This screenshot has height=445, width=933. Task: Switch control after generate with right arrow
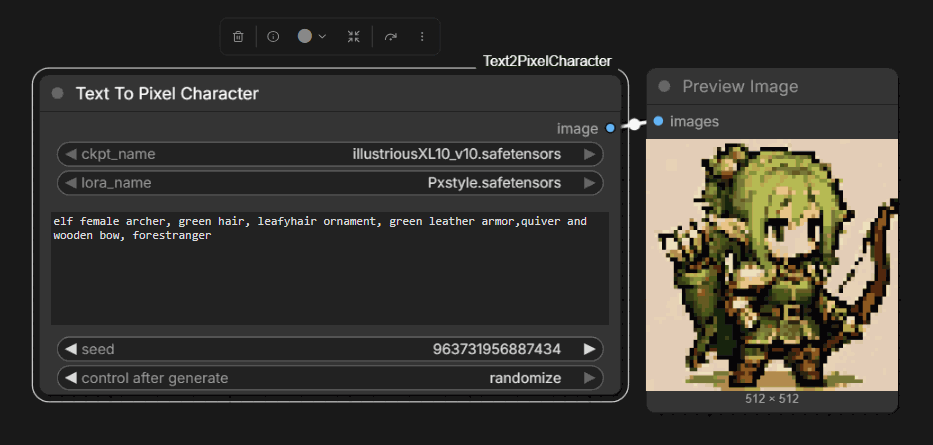(589, 378)
